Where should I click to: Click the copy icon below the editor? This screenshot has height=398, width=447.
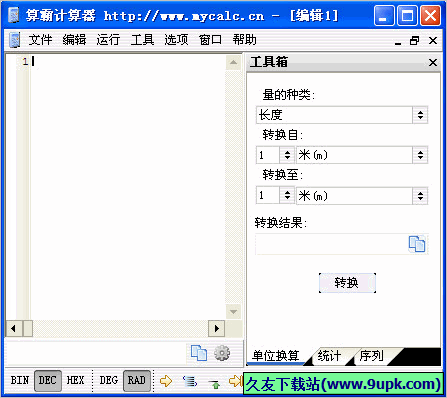click(x=199, y=353)
